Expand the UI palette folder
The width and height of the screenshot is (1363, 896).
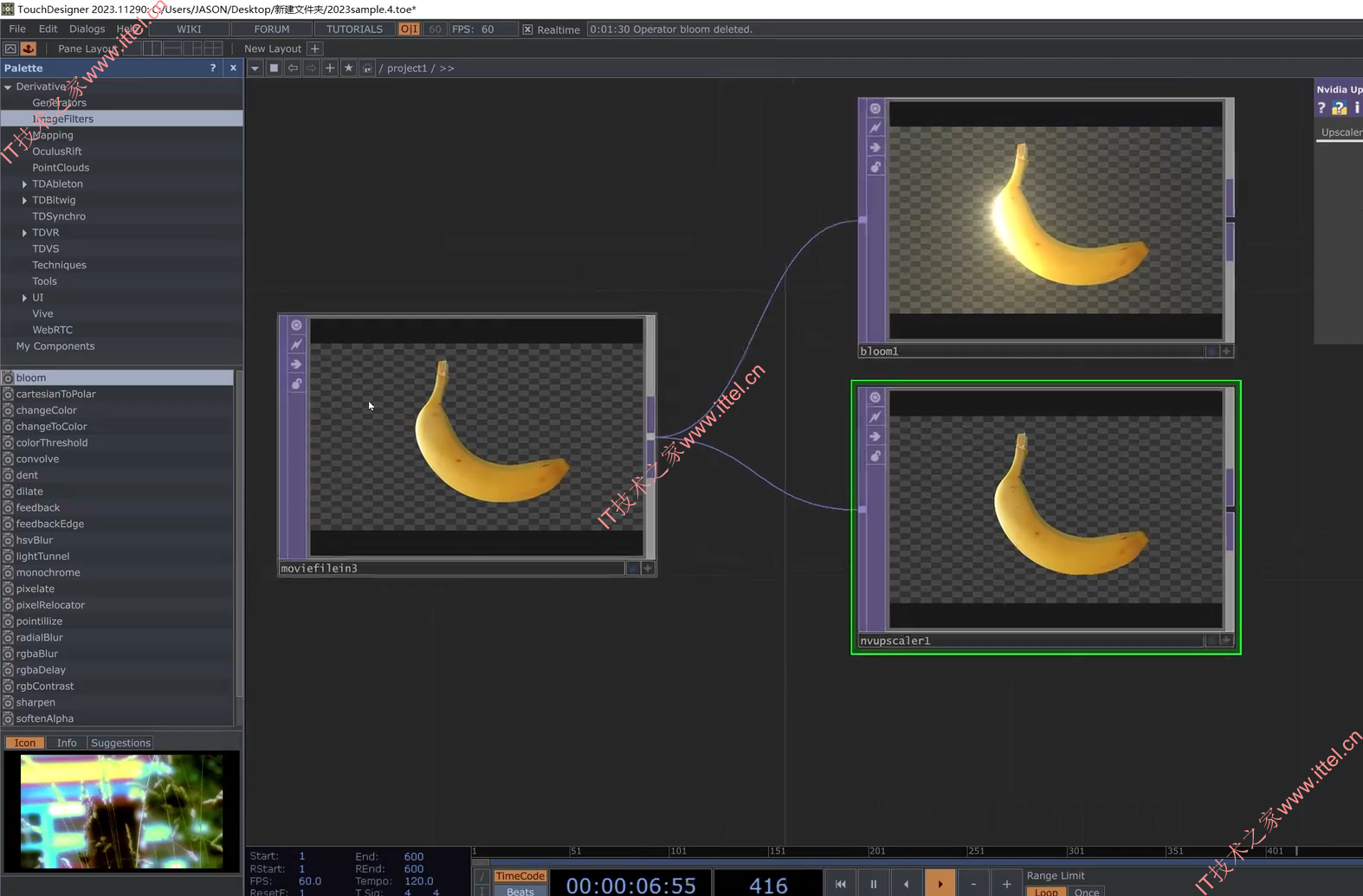[x=24, y=298]
